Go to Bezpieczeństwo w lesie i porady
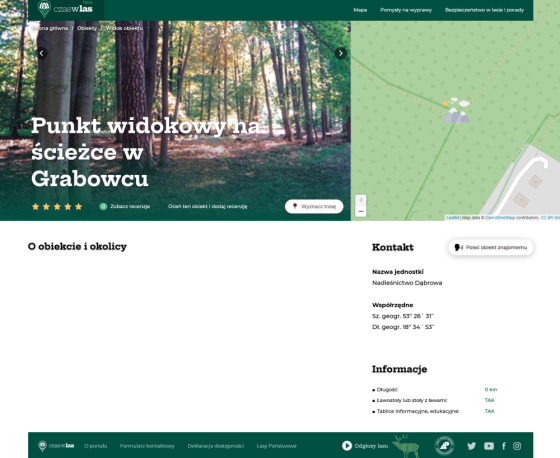The height and width of the screenshot is (458, 560). tap(484, 10)
